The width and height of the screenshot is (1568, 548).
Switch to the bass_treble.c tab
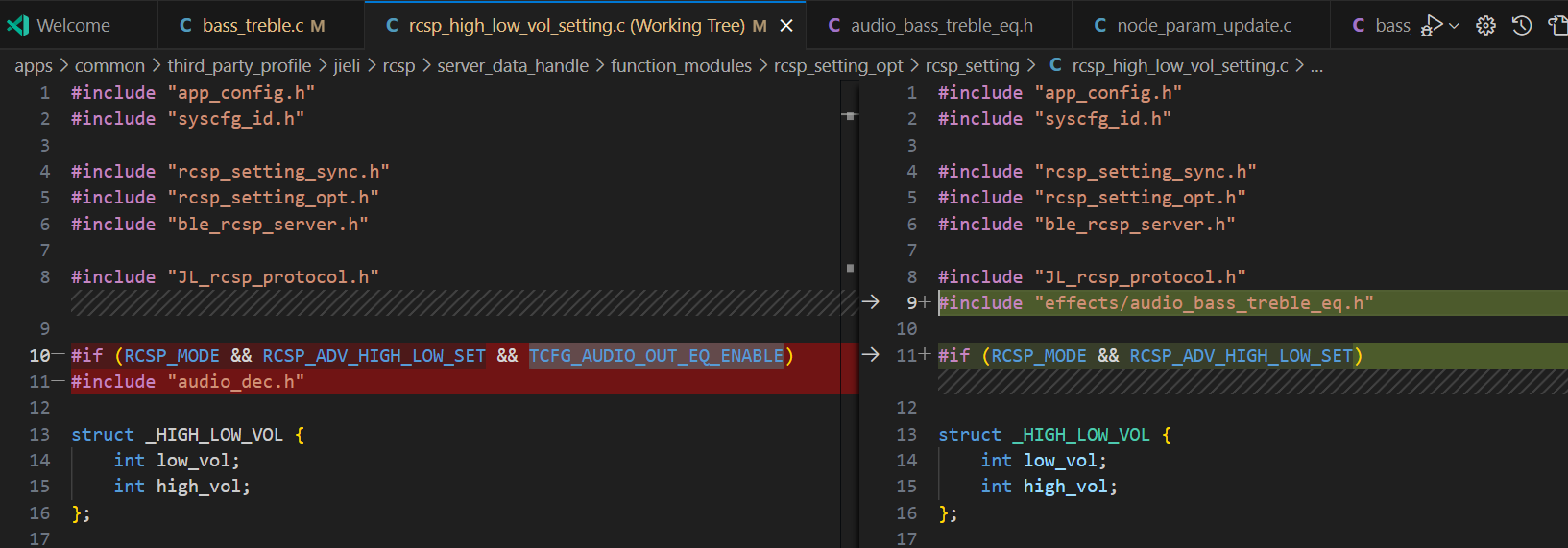click(261, 26)
